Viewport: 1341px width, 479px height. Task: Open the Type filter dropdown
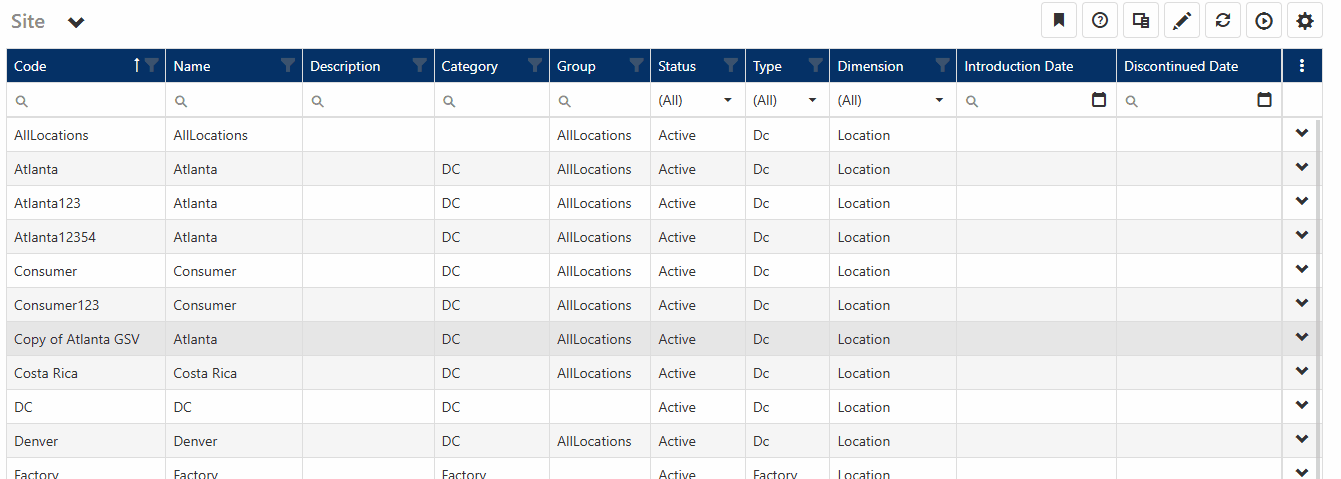point(812,101)
